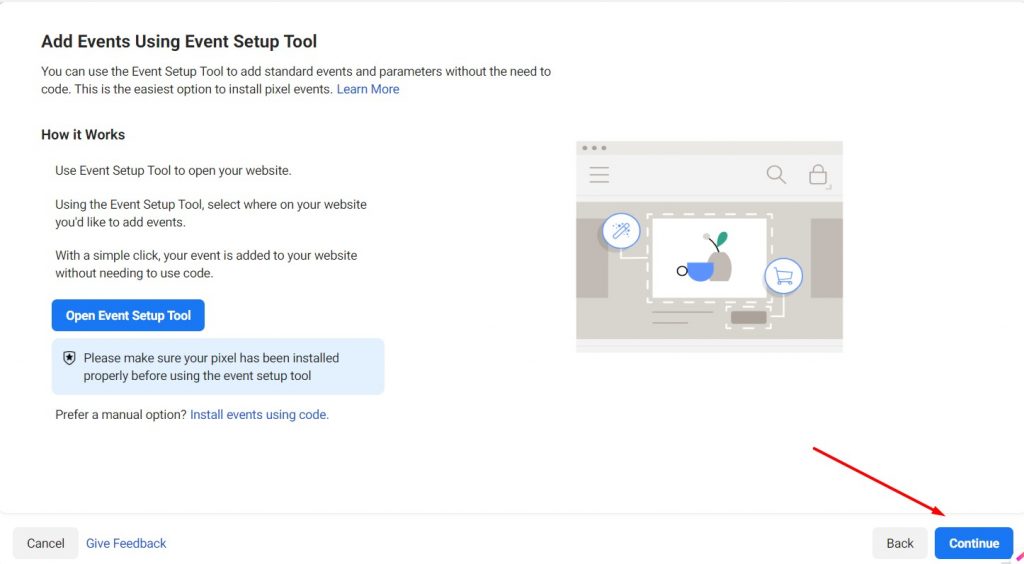The width and height of the screenshot is (1024, 564).
Task: Go back with the Back button
Action: tap(899, 543)
